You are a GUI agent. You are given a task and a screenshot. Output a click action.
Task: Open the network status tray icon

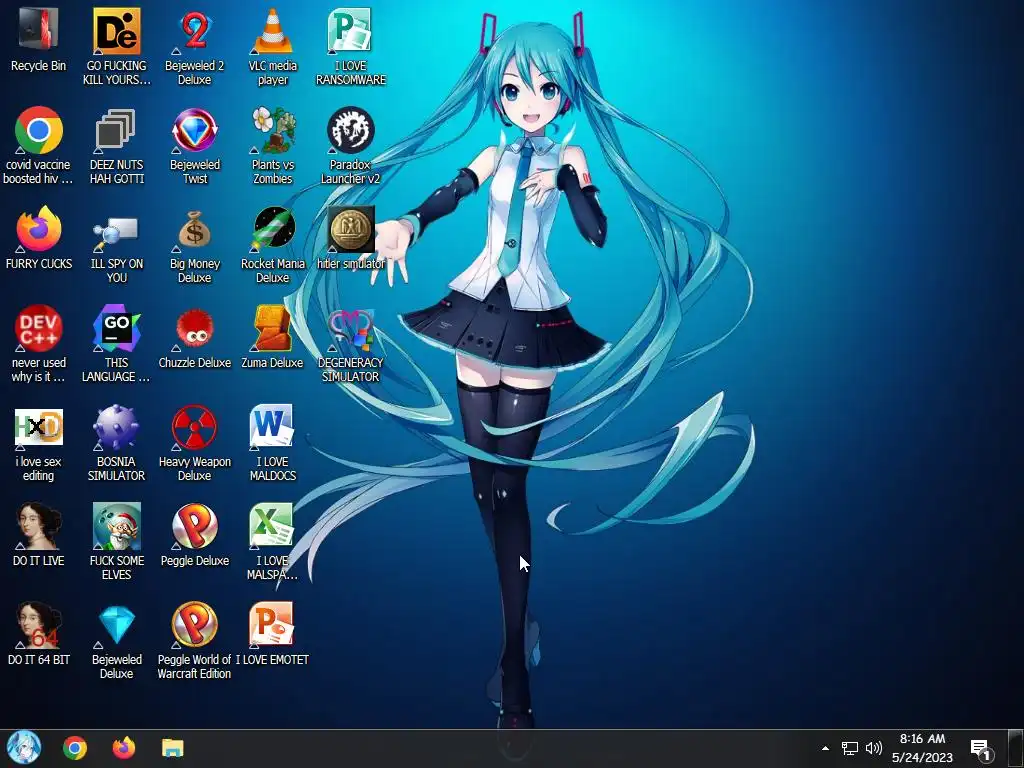pos(850,748)
